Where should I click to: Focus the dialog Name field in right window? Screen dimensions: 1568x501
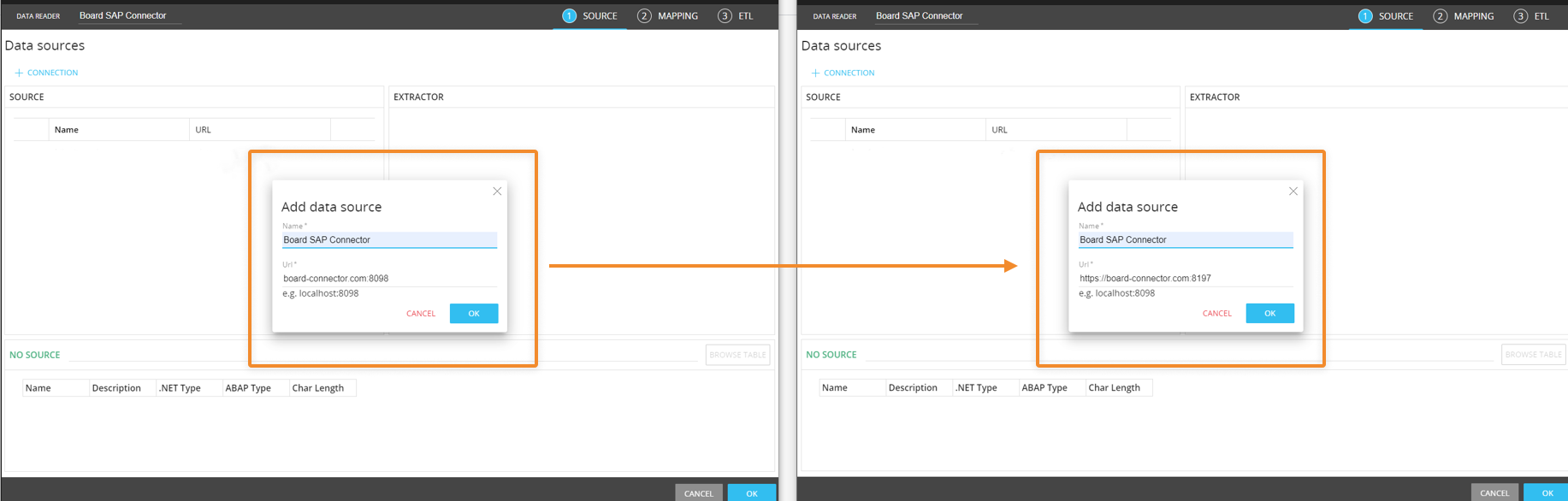pyautogui.click(x=1186, y=240)
